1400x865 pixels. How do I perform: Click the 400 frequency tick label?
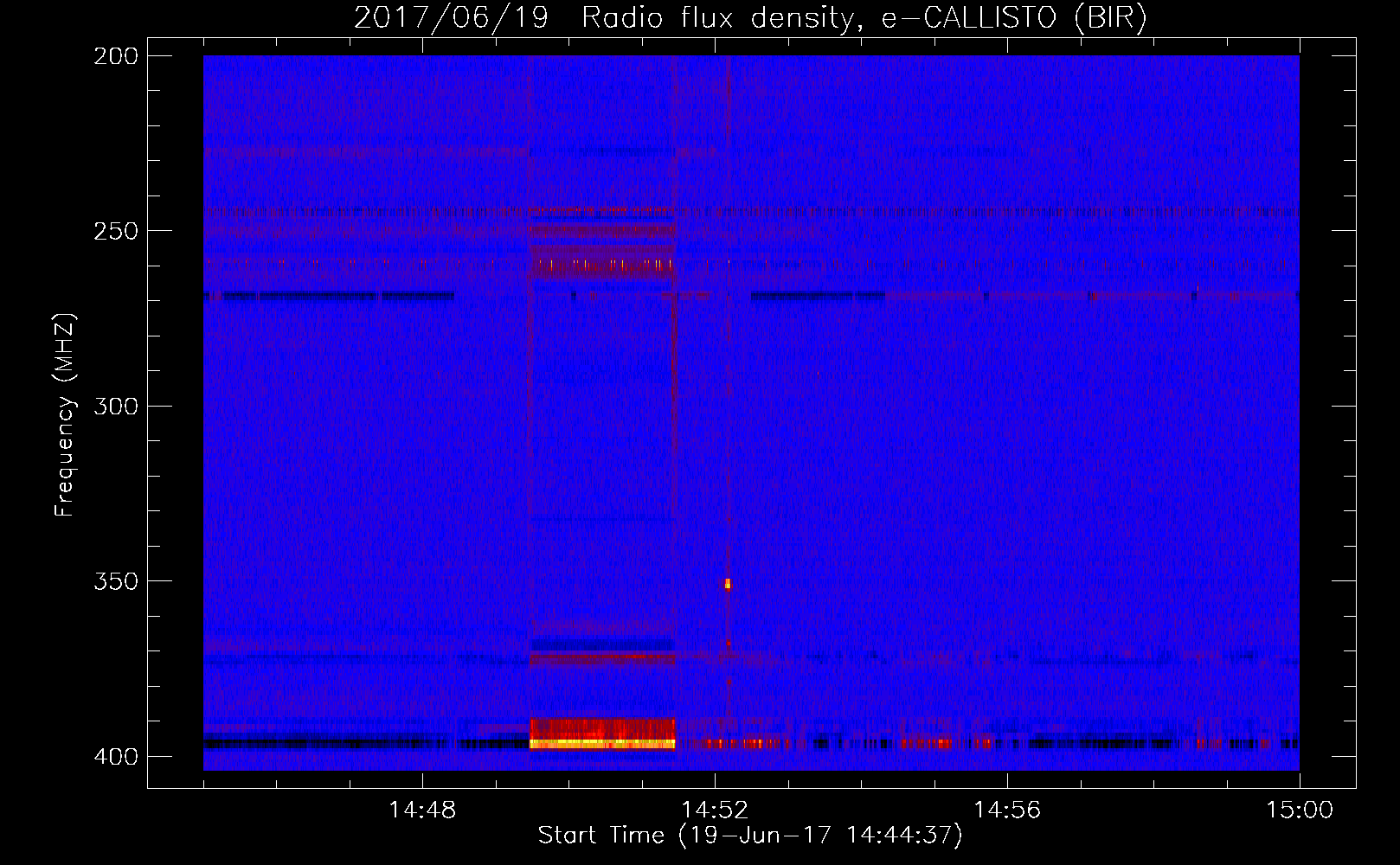coord(116,757)
